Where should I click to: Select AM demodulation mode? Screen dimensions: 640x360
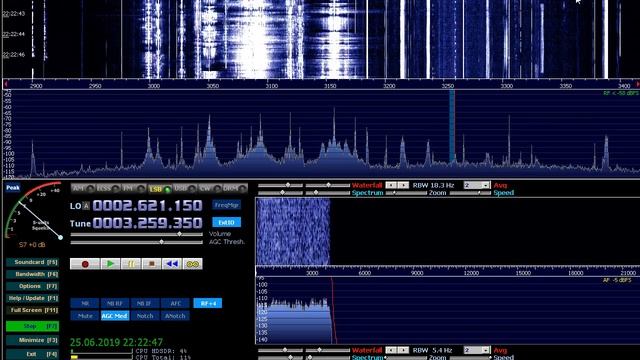pyautogui.click(x=83, y=189)
